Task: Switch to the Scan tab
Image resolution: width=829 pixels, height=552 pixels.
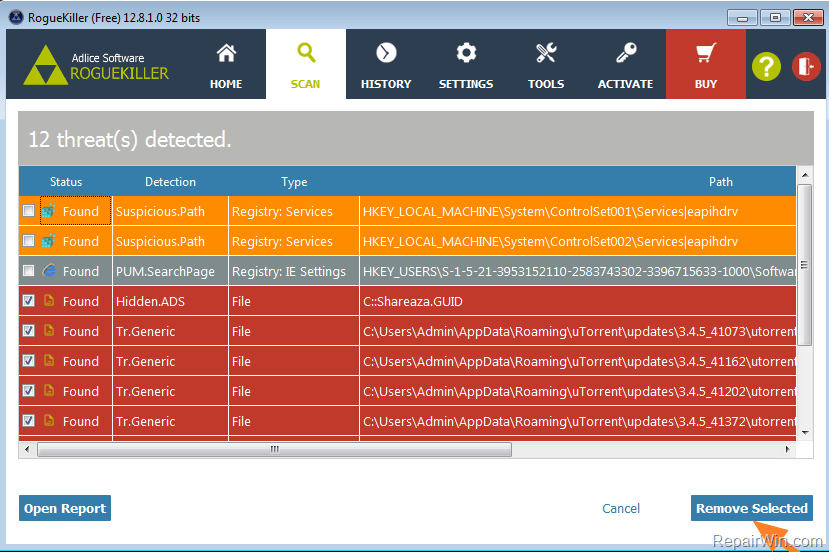Action: [x=306, y=65]
